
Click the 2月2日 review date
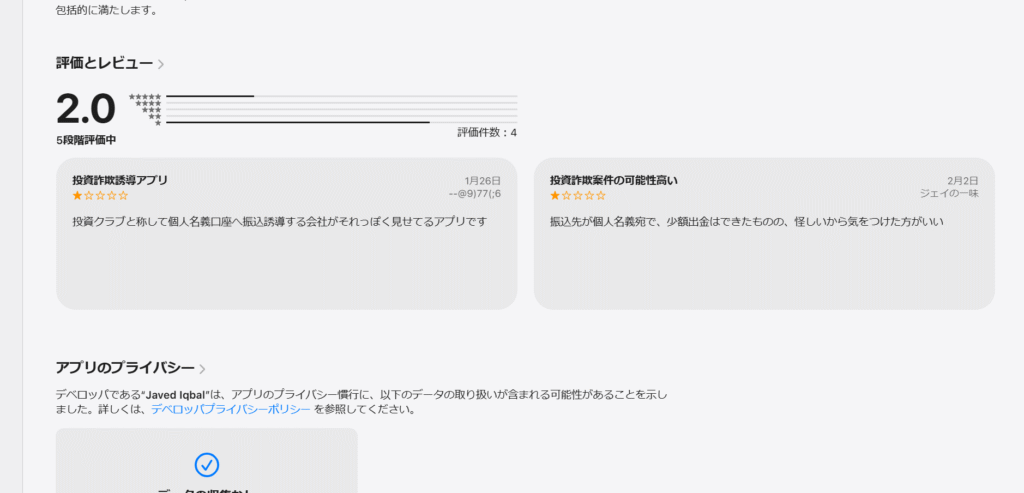click(963, 180)
